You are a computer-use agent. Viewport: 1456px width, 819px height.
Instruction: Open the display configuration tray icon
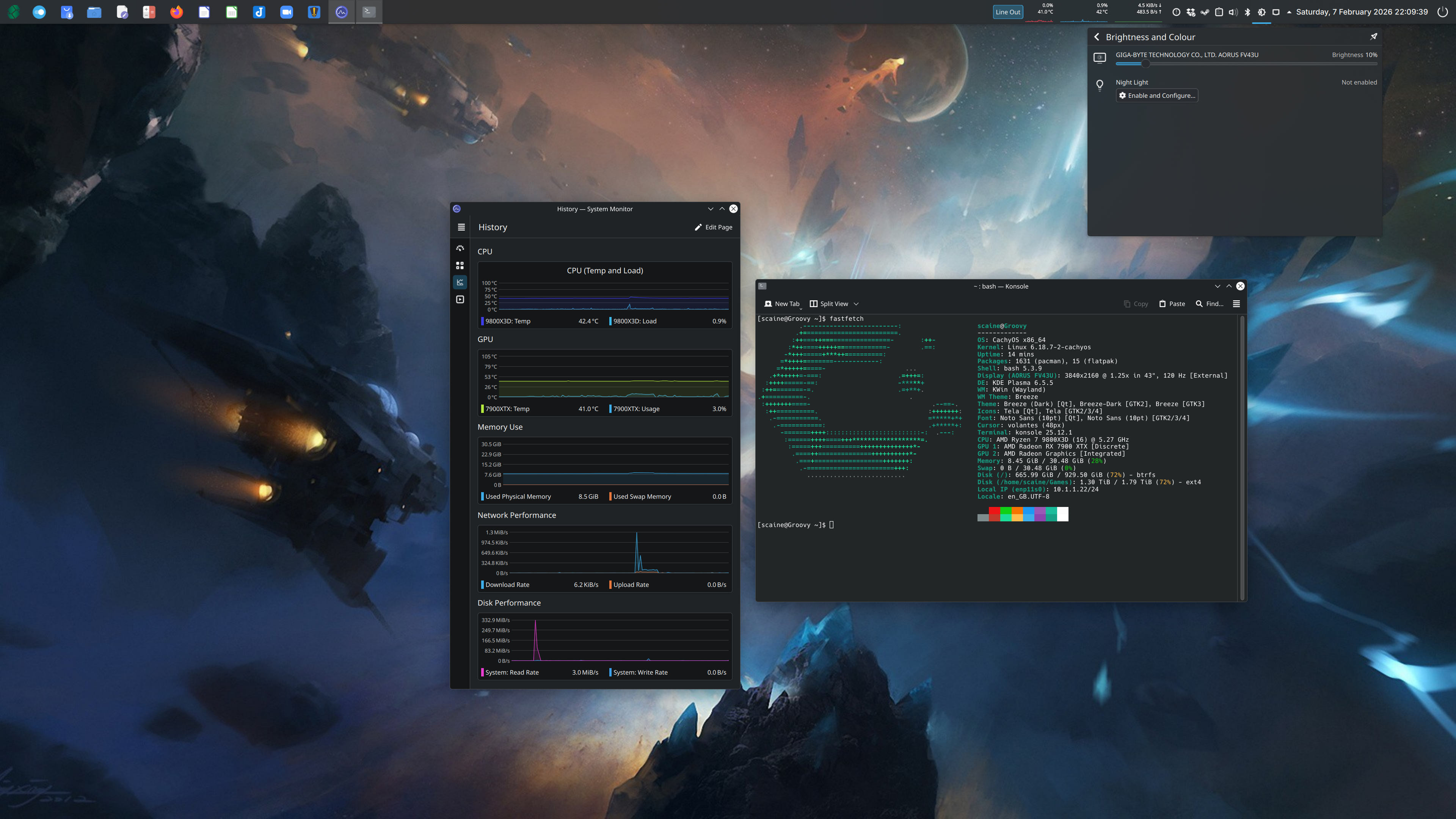point(1276,12)
